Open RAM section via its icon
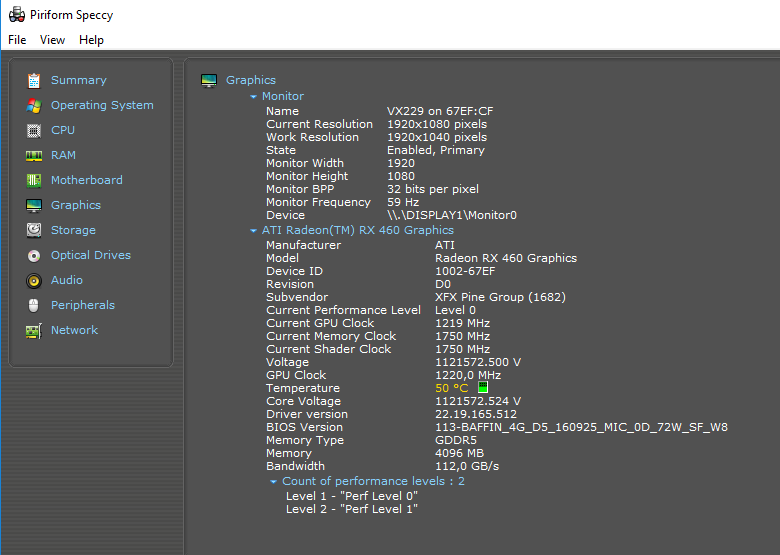This screenshot has height=555, width=780. pyautogui.click(x=34, y=155)
